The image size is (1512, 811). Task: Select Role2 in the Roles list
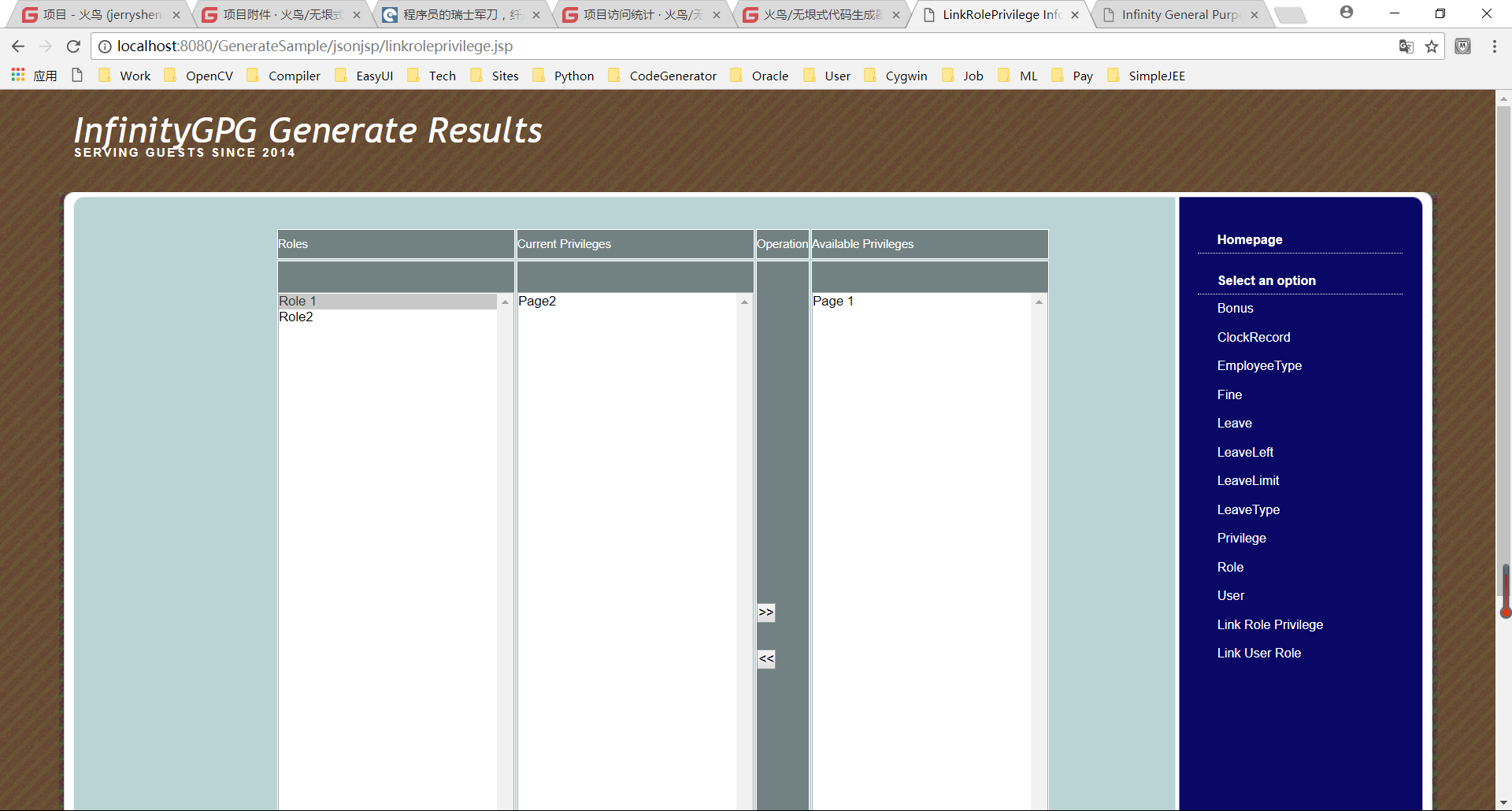point(387,317)
